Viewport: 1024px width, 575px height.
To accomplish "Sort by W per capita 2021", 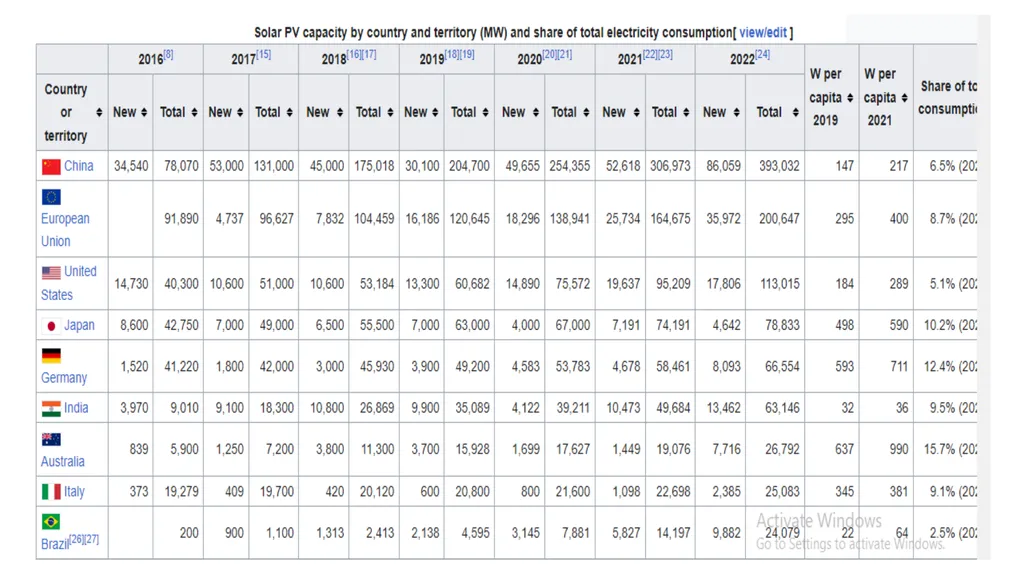I will coord(904,98).
